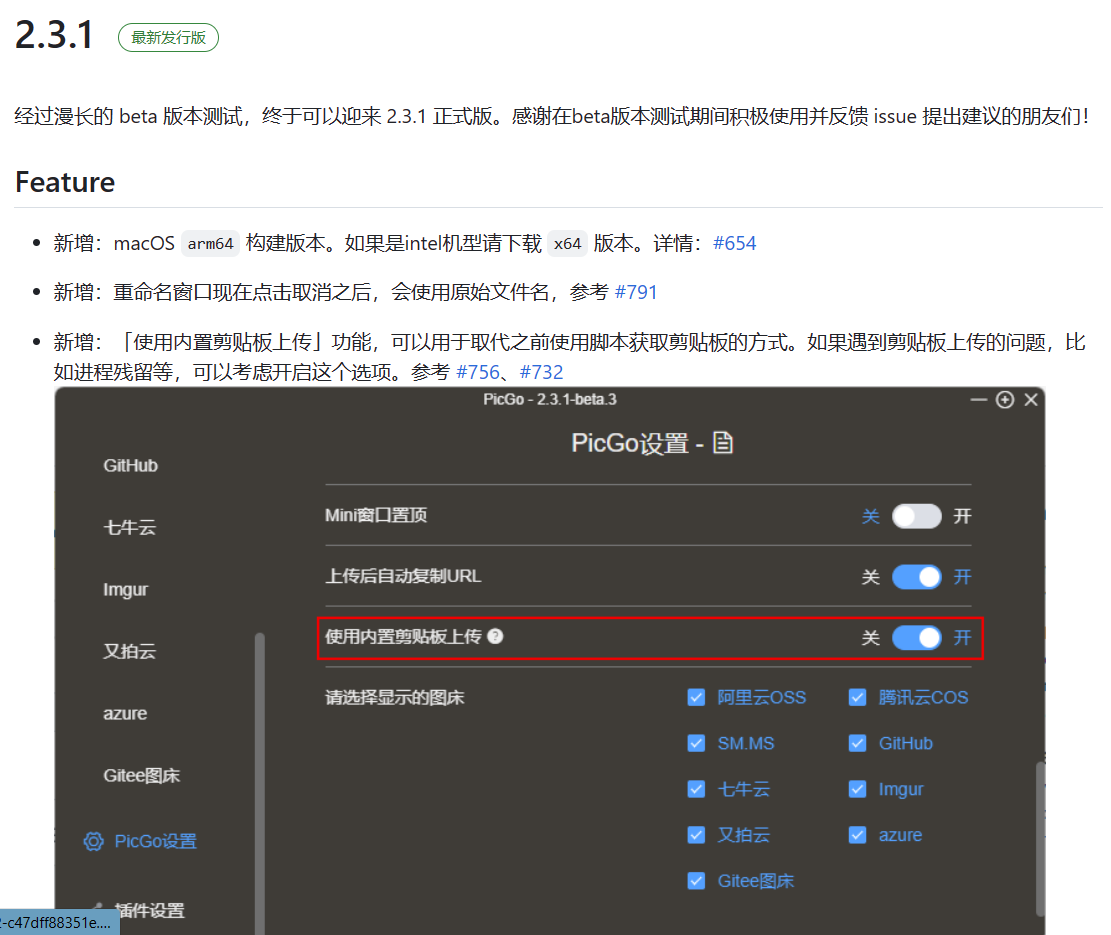Click the 最新发行版 badge

coord(168,37)
